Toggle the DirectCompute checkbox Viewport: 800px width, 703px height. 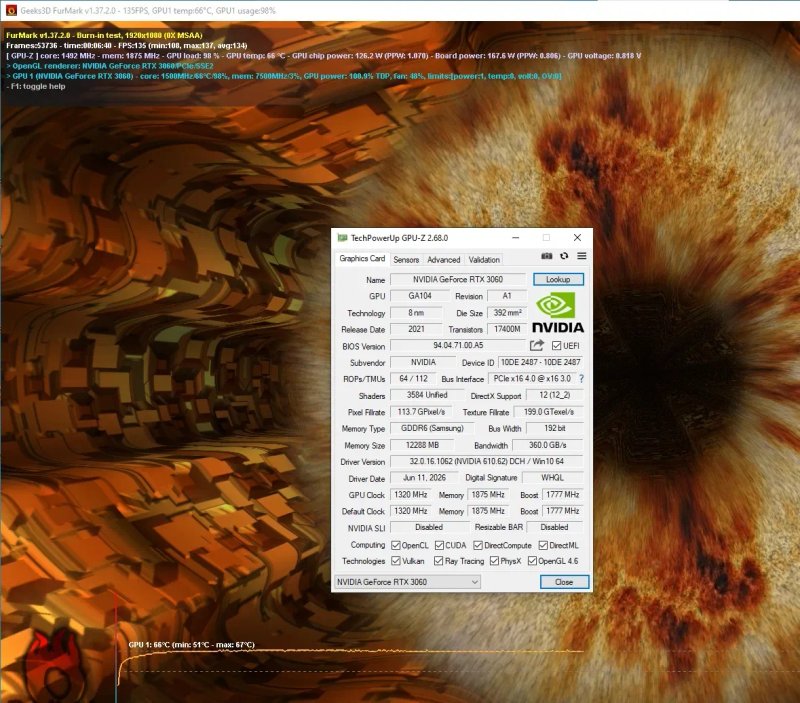click(x=478, y=545)
